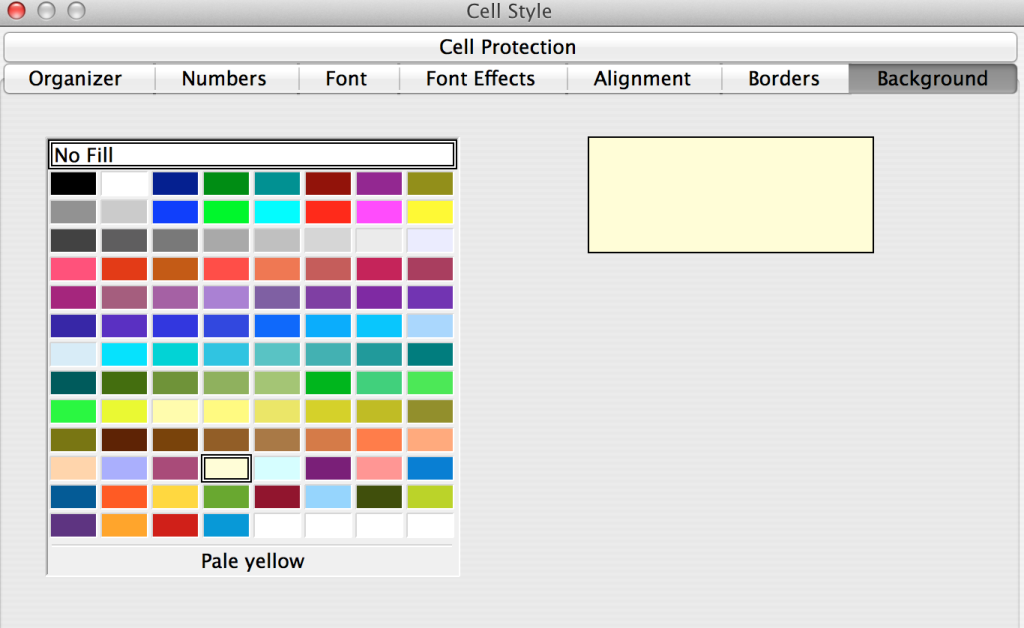
Task: Pick the black color swatch
Action: (x=73, y=183)
